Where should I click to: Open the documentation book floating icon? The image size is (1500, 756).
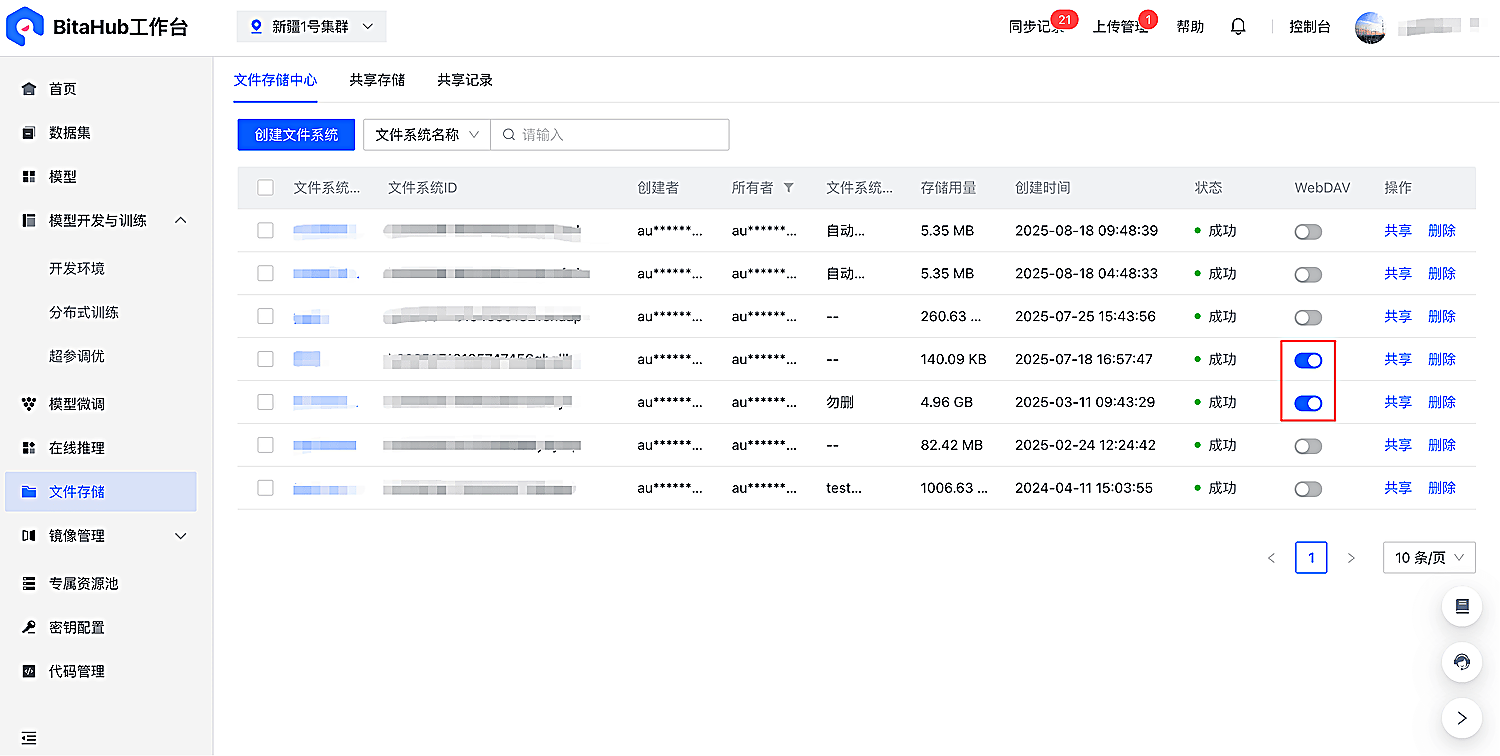click(1462, 606)
